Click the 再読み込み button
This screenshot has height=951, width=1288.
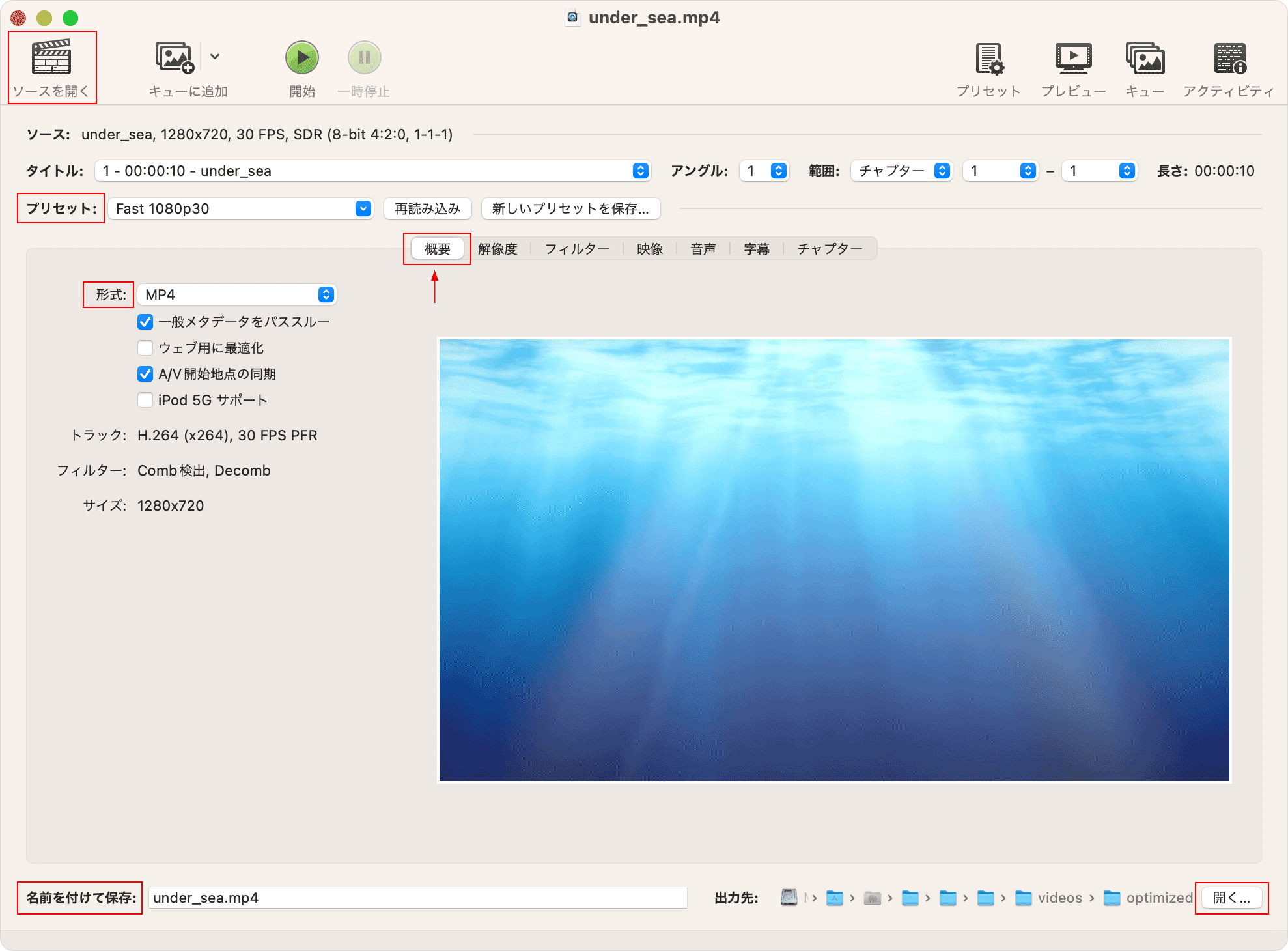(427, 208)
